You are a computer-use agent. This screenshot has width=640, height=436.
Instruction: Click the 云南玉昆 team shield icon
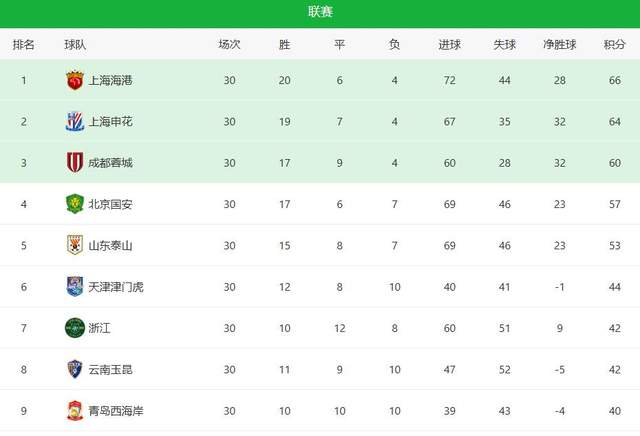[75, 369]
